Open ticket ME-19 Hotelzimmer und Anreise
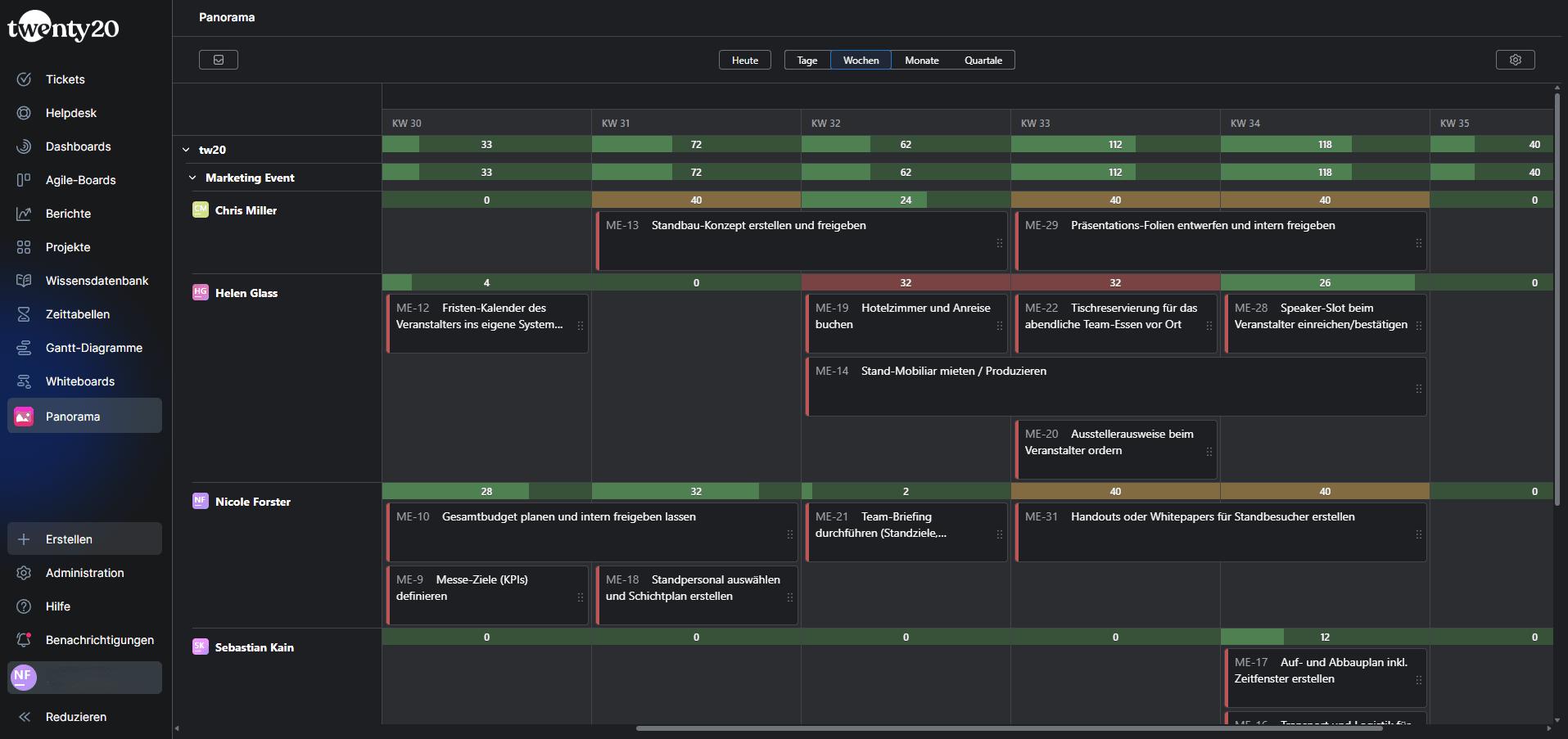This screenshot has width=1568, height=739. [x=906, y=323]
